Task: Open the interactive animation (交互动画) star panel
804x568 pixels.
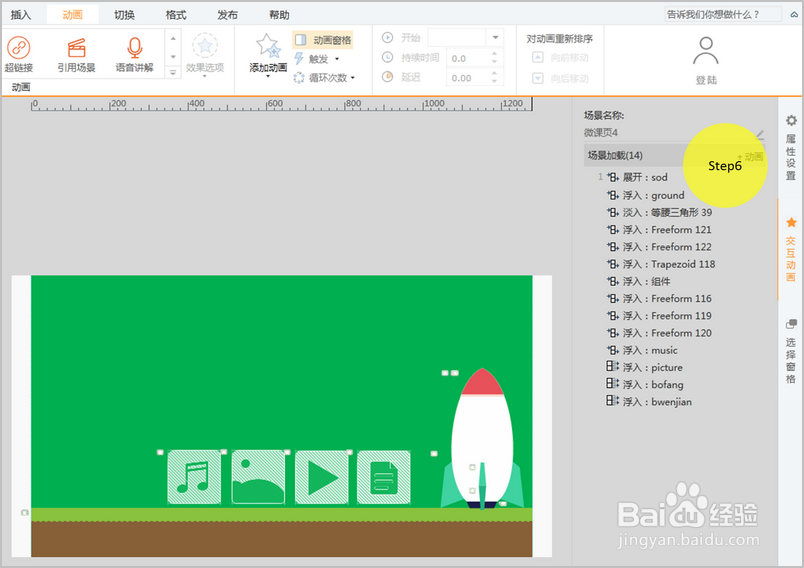Action: click(x=791, y=249)
